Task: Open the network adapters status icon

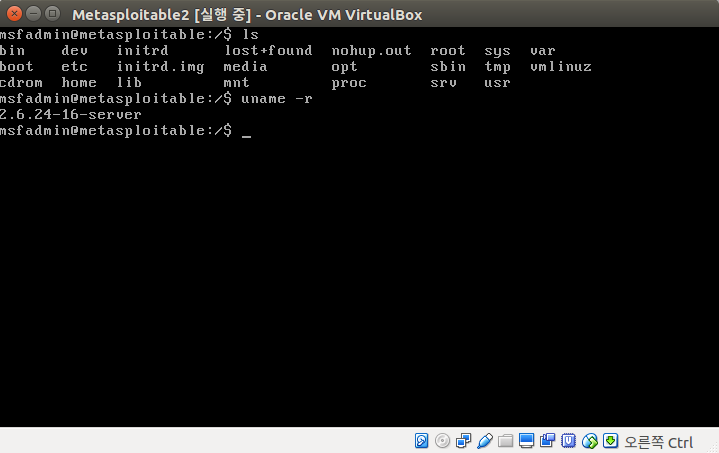Action: pyautogui.click(x=463, y=441)
